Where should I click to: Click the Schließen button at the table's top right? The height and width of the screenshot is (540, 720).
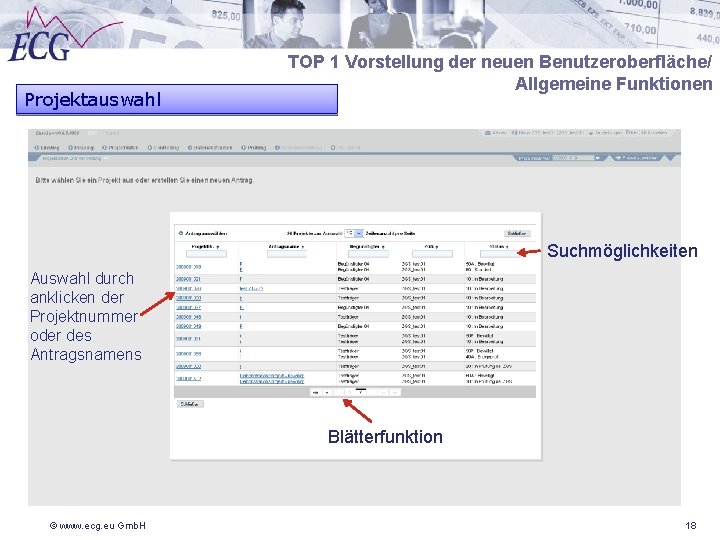[517, 233]
